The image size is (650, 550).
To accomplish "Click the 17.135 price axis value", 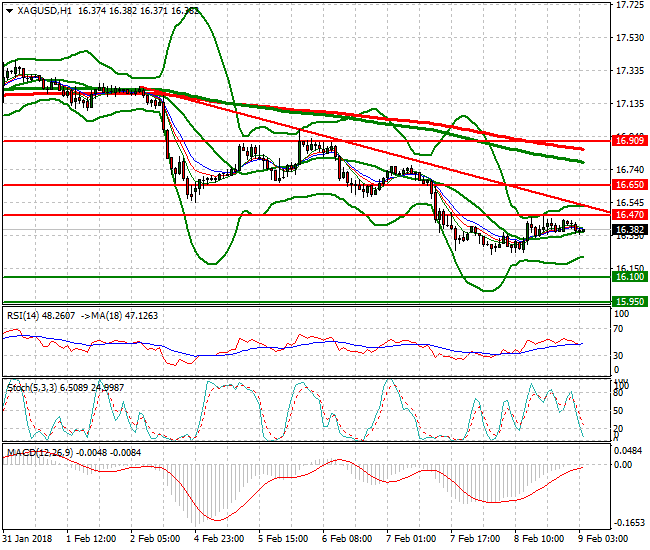I will (628, 104).
